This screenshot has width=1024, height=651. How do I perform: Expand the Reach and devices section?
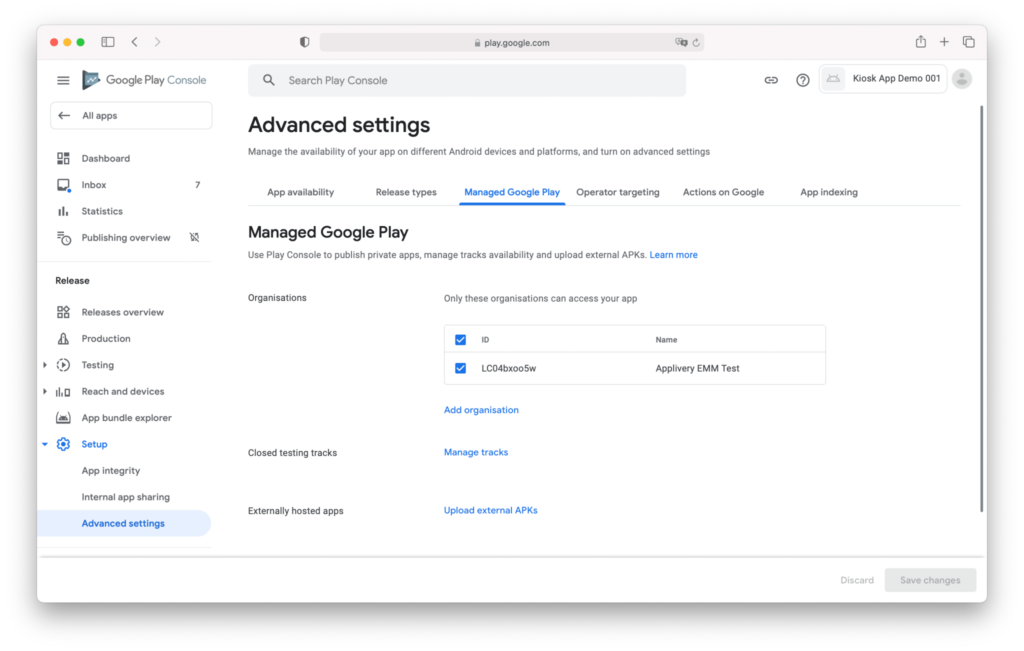[x=45, y=391]
